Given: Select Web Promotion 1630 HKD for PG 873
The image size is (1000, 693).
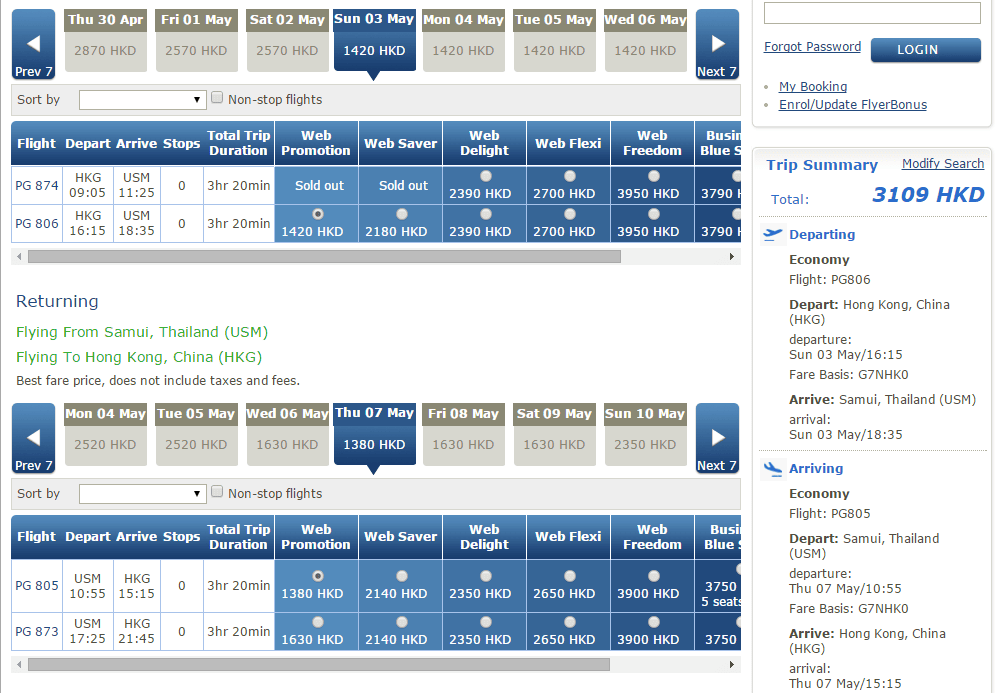Looking at the screenshot, I should coord(317,622).
